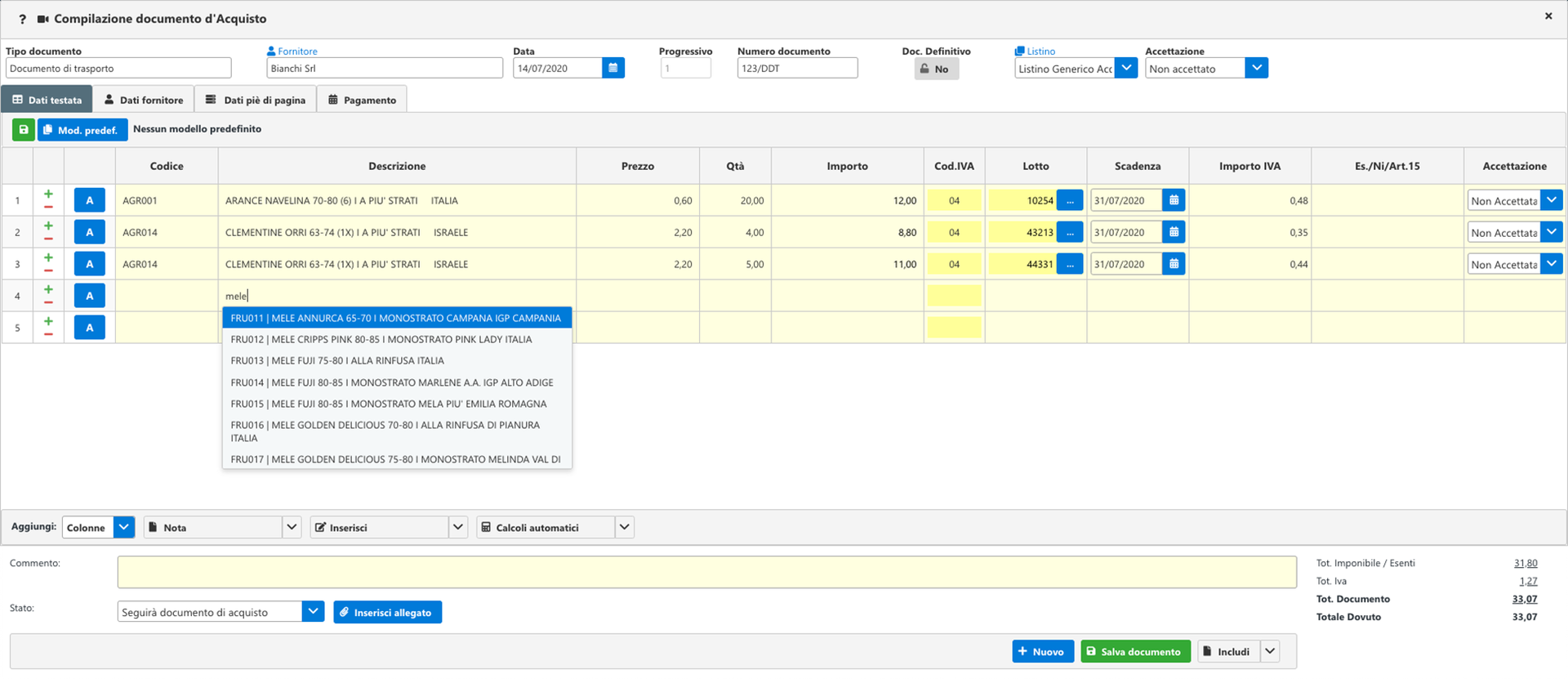Select suggestion FRU011 Mele Annurca
1568x679 pixels.
point(397,318)
